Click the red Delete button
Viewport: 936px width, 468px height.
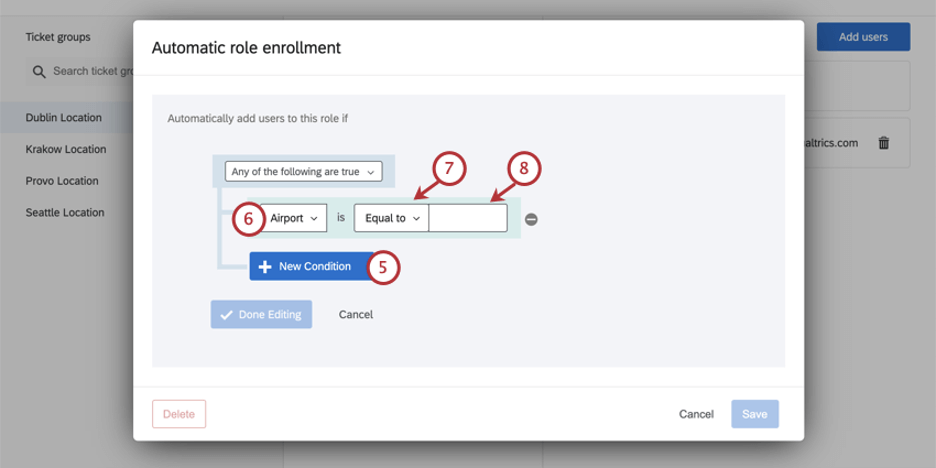179,414
